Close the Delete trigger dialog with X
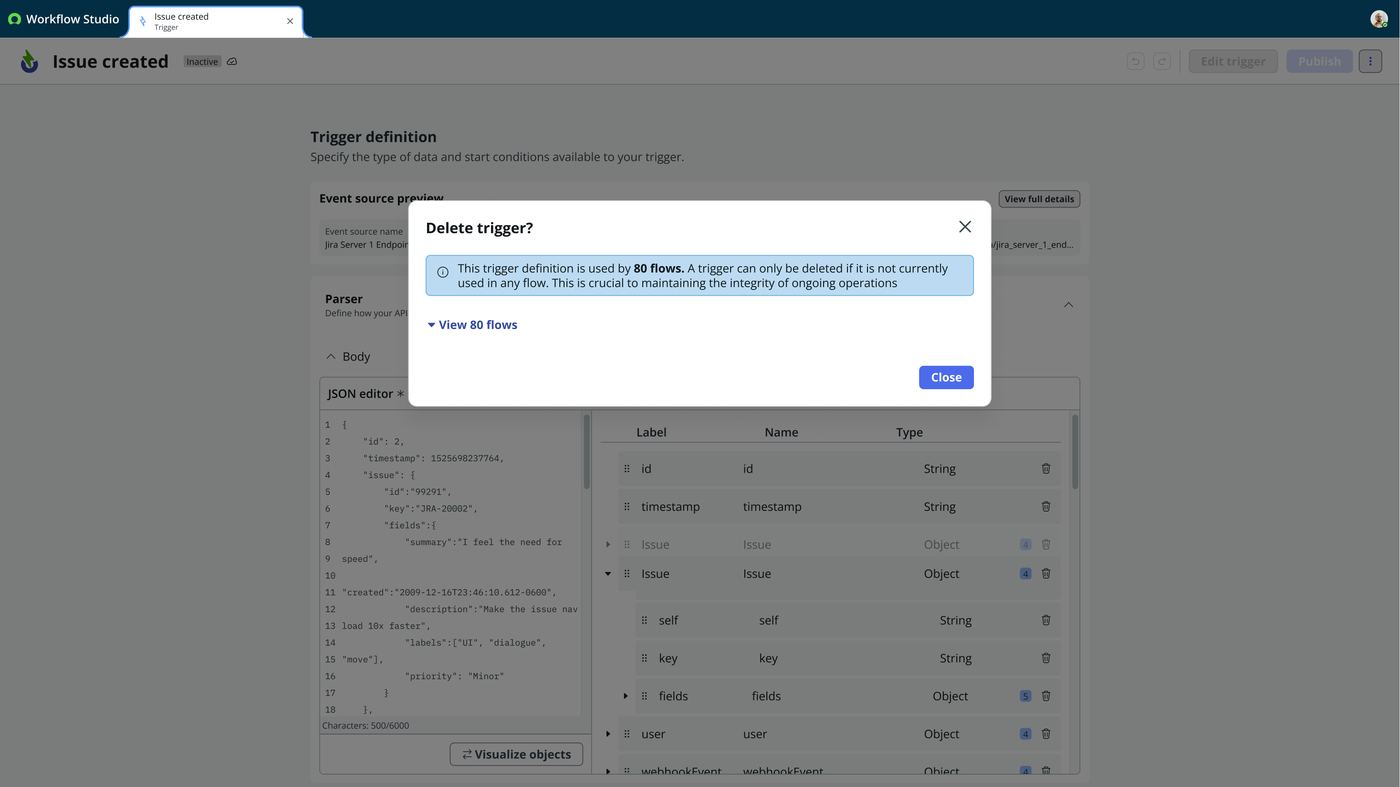 point(965,227)
